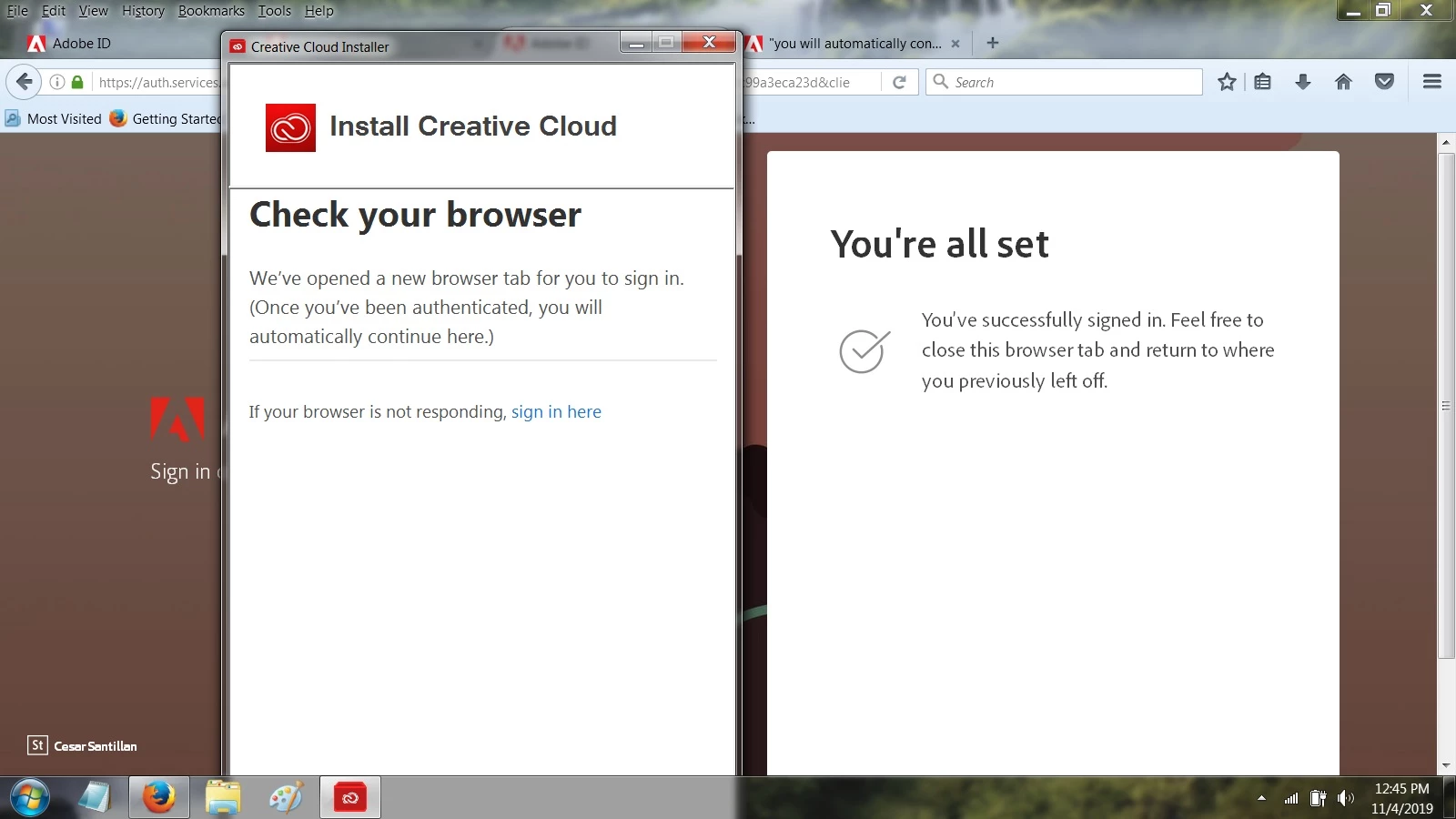Screen dimensions: 1456x819
Task: Open the clock showing 12:45 PM
Action: 1402,798
